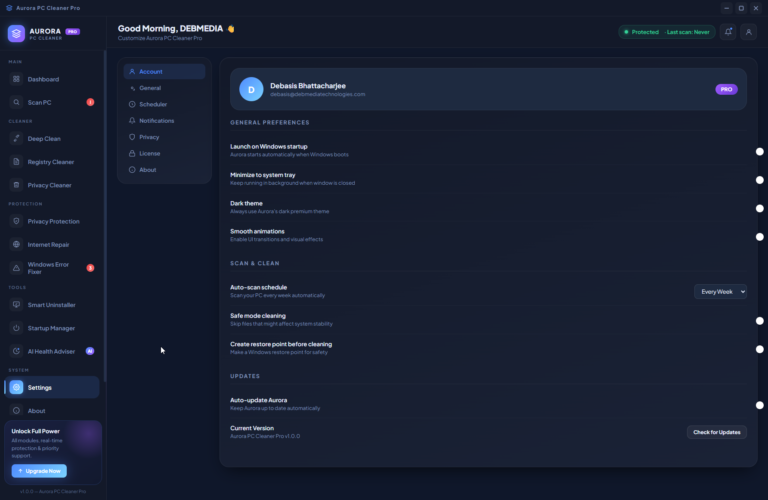
Task: Click the PRO badge on account card
Action: [x=726, y=89]
